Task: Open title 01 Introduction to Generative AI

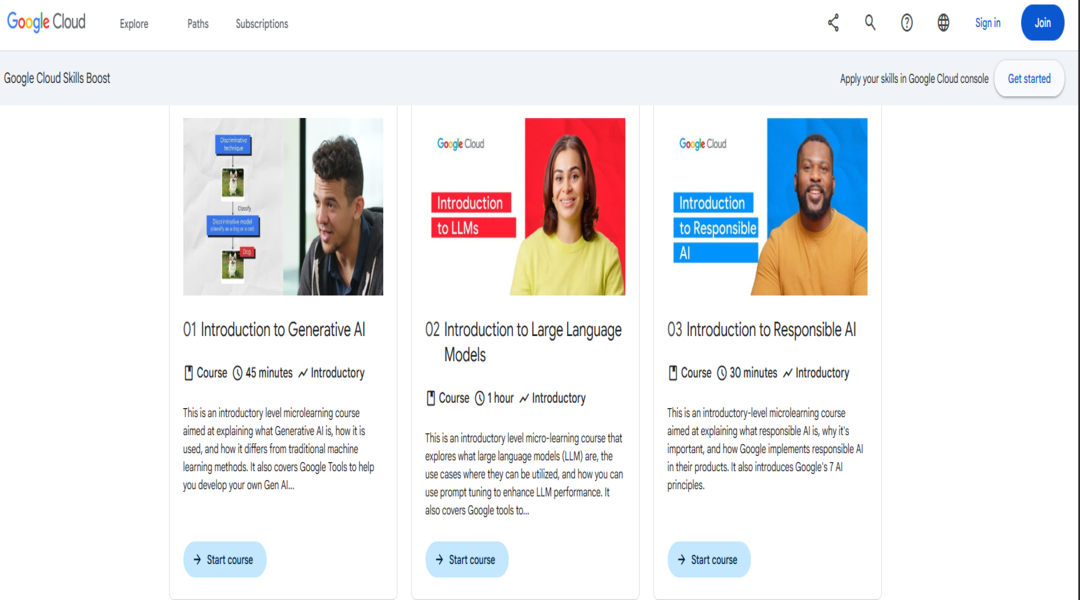Action: (274, 330)
